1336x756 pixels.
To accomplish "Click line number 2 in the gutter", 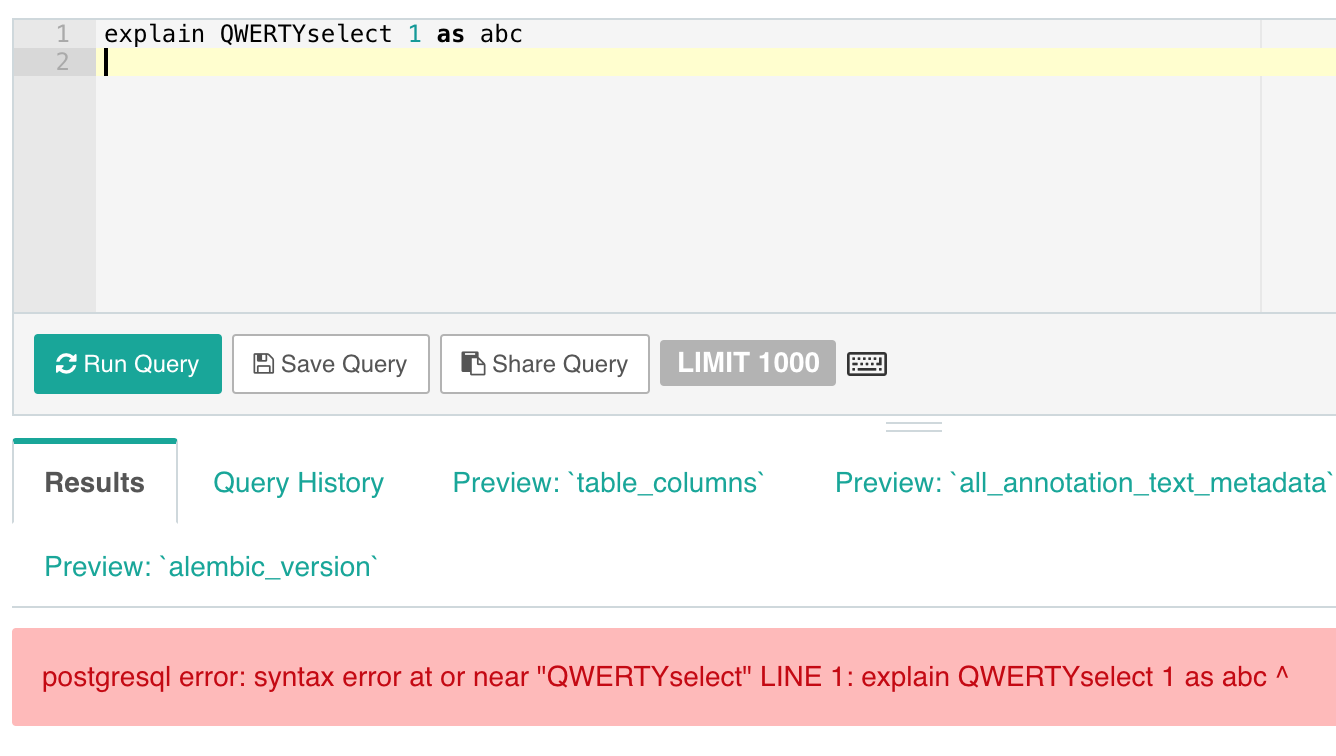I will [x=62, y=62].
